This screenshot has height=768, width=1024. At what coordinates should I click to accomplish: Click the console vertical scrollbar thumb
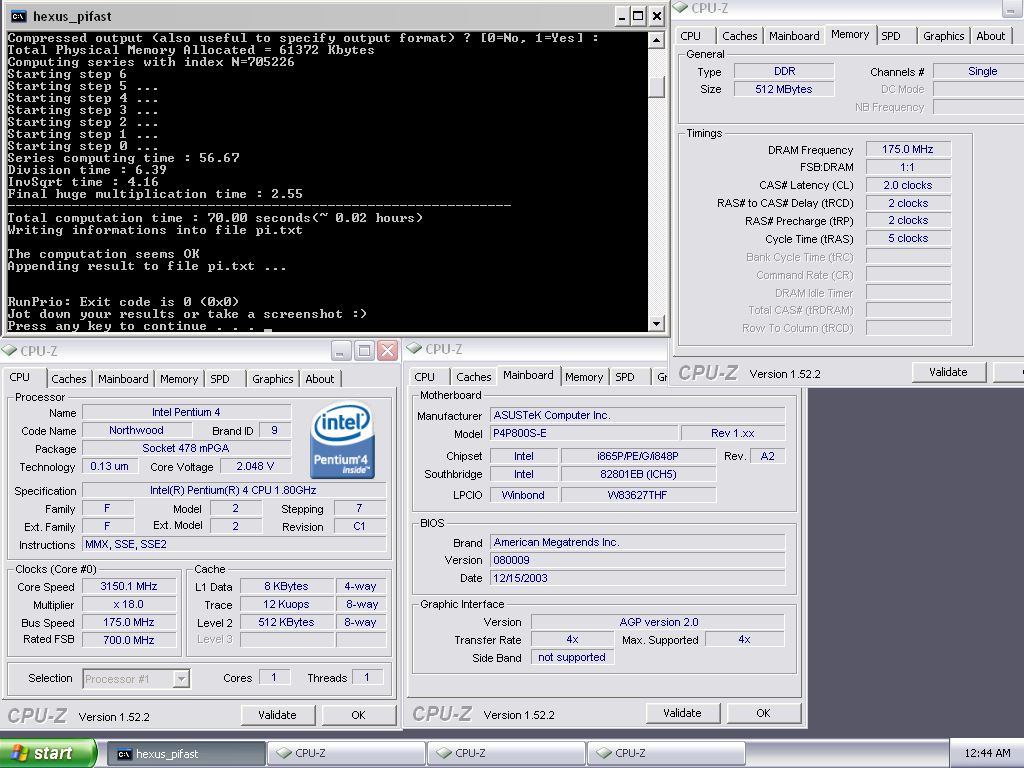(x=656, y=87)
